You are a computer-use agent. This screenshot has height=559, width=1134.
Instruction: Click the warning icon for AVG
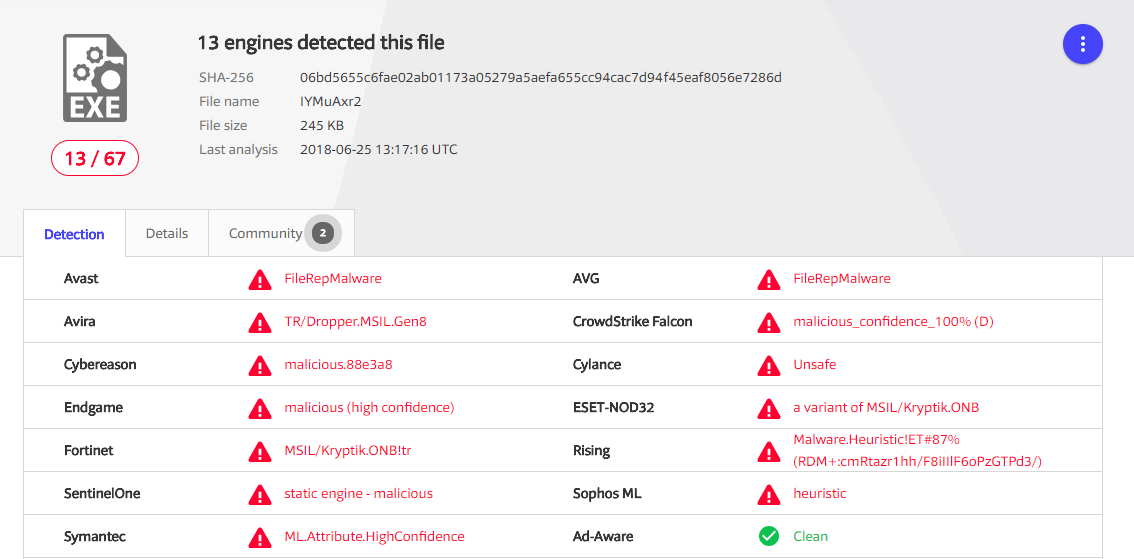(769, 279)
